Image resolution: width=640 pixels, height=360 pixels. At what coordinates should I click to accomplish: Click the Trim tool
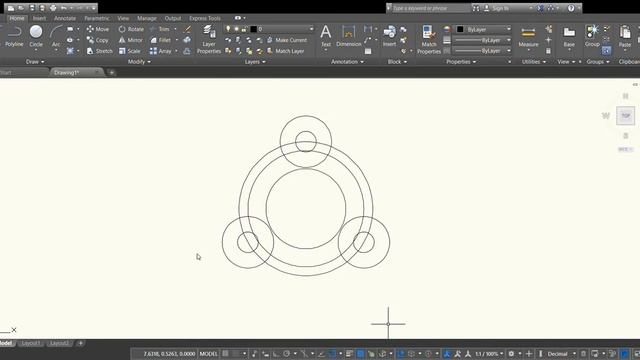[x=160, y=29]
